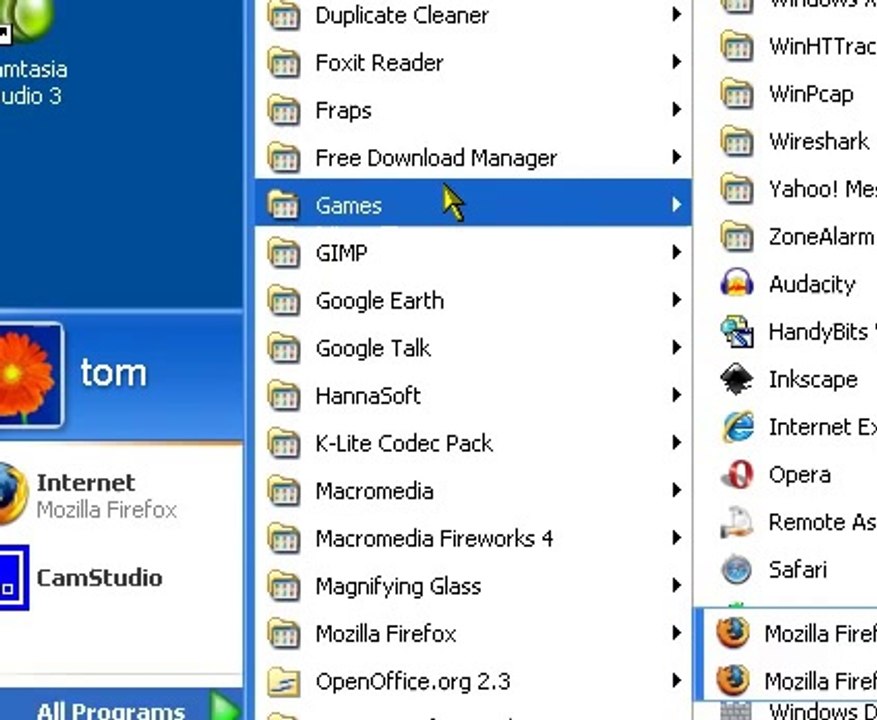This screenshot has height=720, width=877.
Task: Expand the Games submenu arrow
Action: pyautogui.click(x=676, y=204)
